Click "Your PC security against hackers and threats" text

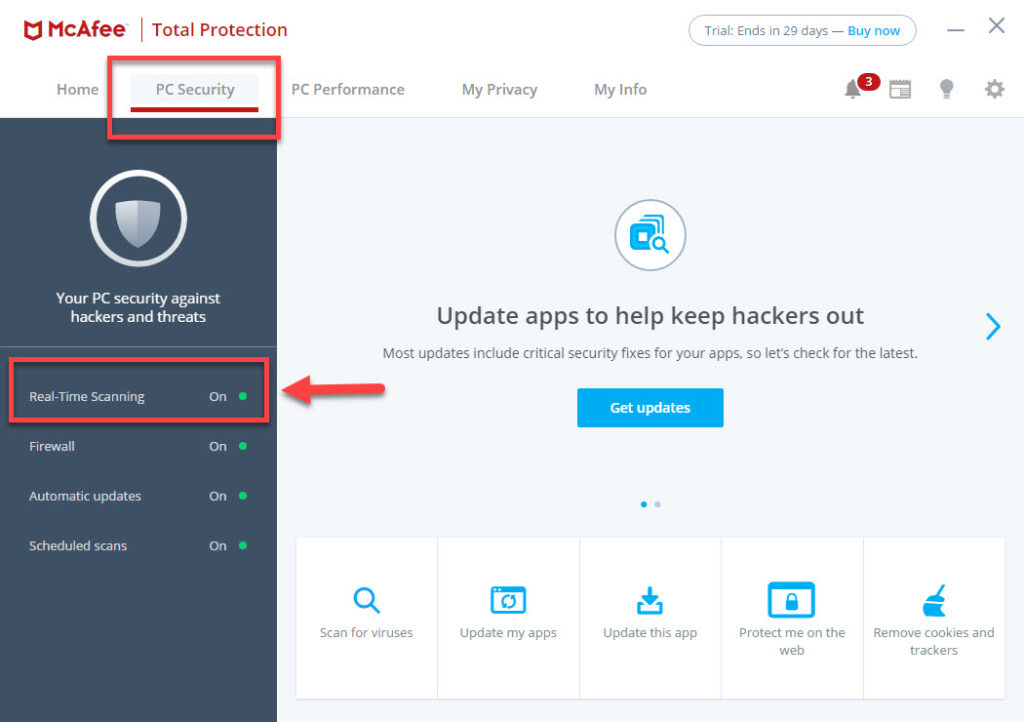[x=138, y=307]
